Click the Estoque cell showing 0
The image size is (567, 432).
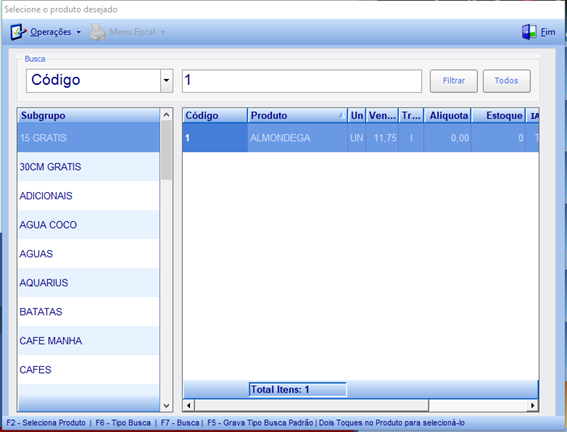coord(499,138)
